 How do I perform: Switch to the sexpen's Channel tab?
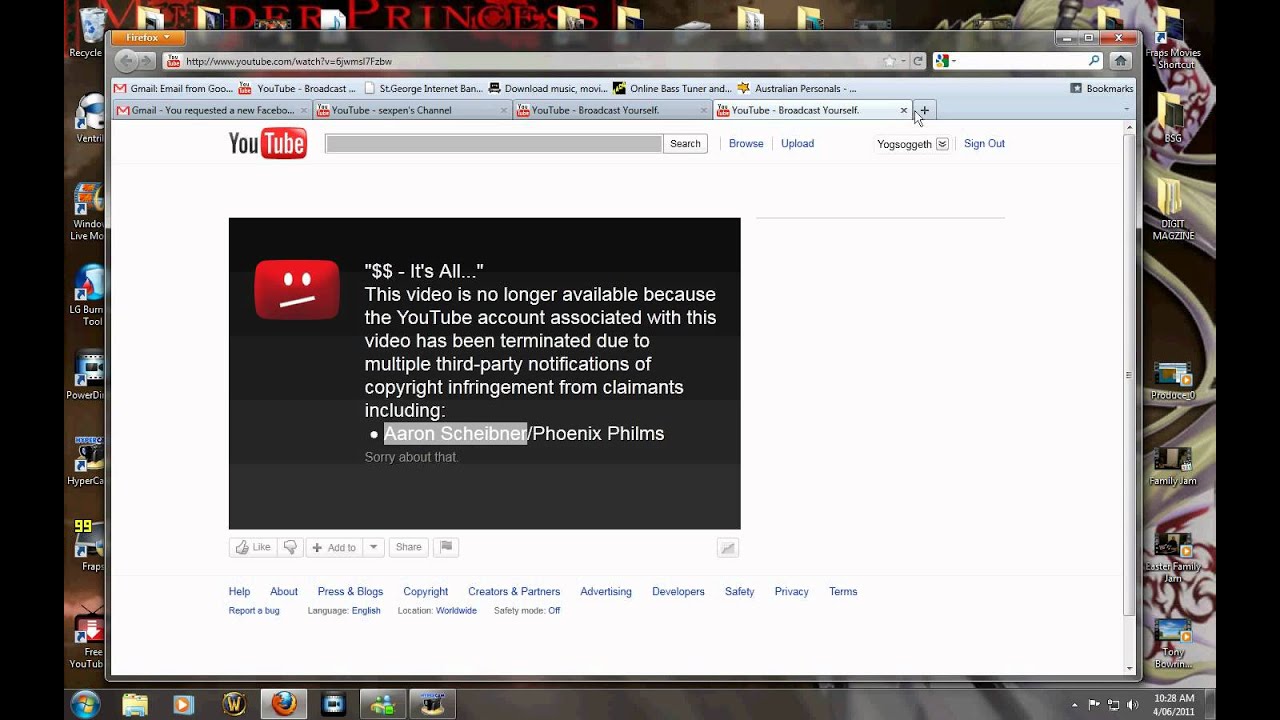click(411, 110)
